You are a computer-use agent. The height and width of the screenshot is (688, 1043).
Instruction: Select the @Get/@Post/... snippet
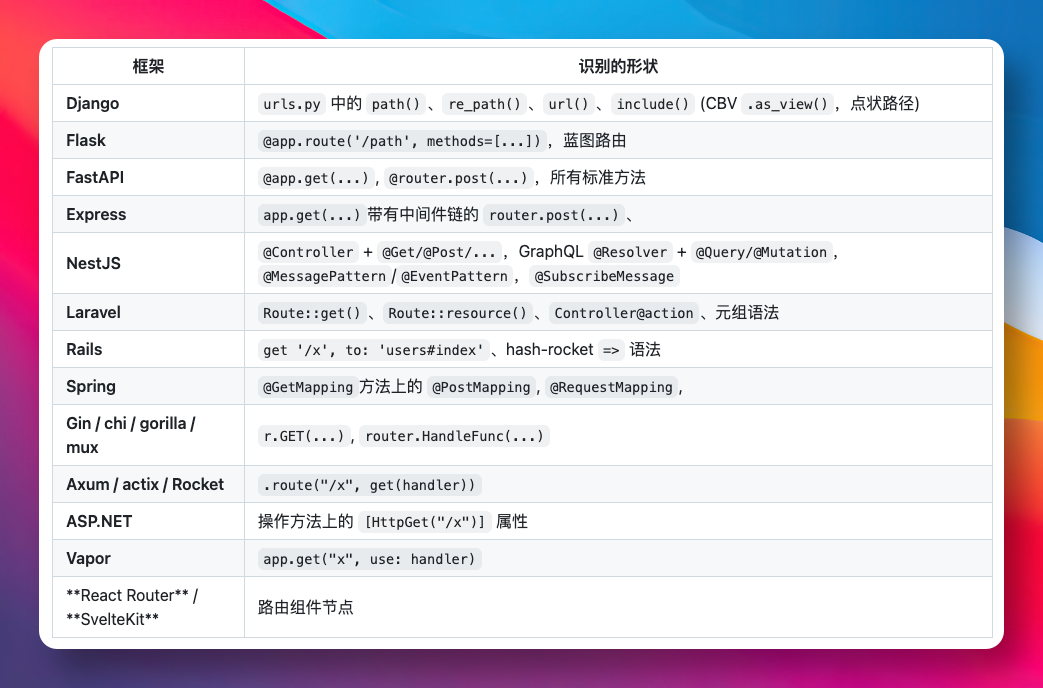pos(439,252)
